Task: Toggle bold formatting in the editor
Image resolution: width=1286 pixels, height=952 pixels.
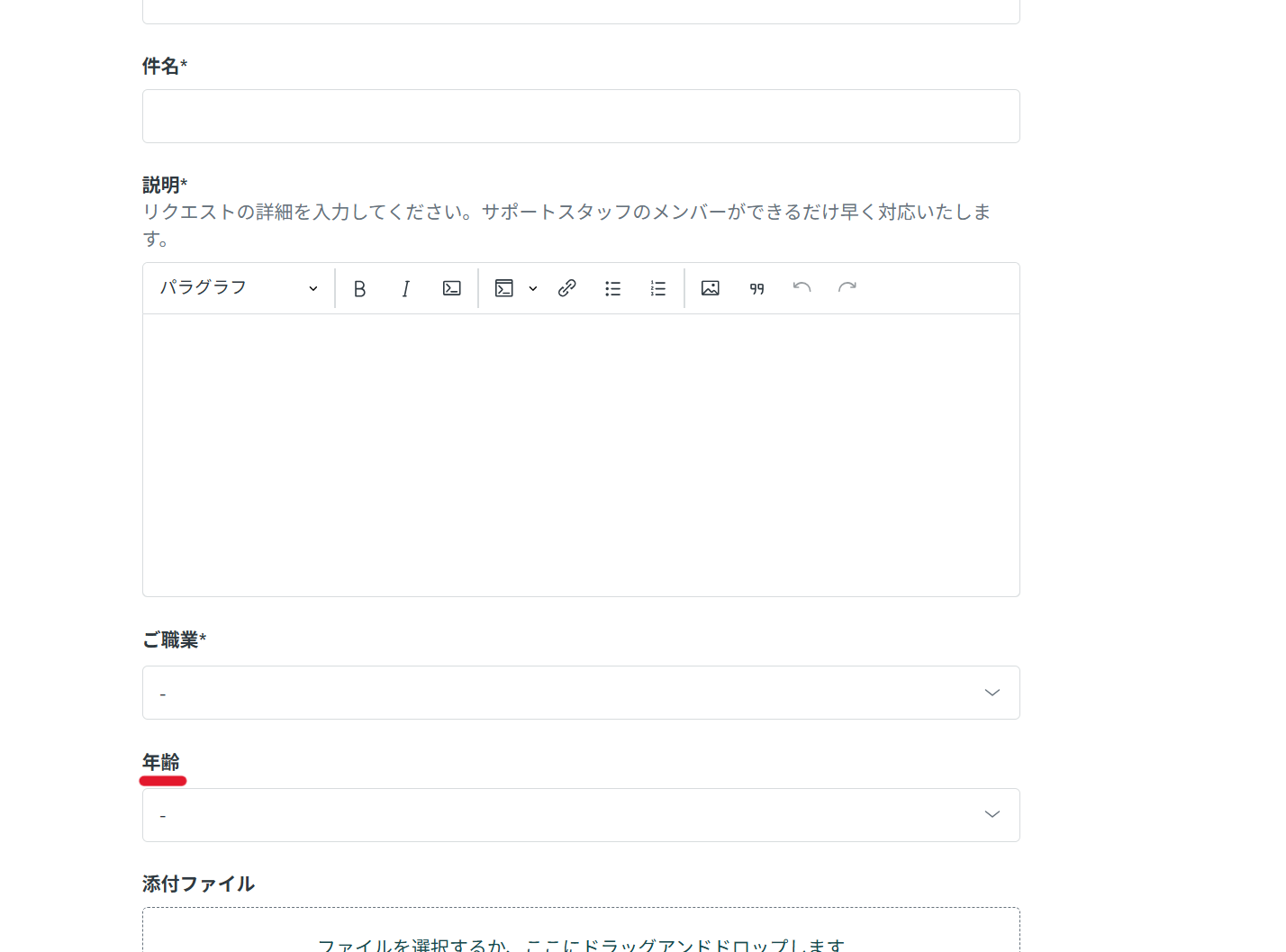Action: [x=359, y=288]
